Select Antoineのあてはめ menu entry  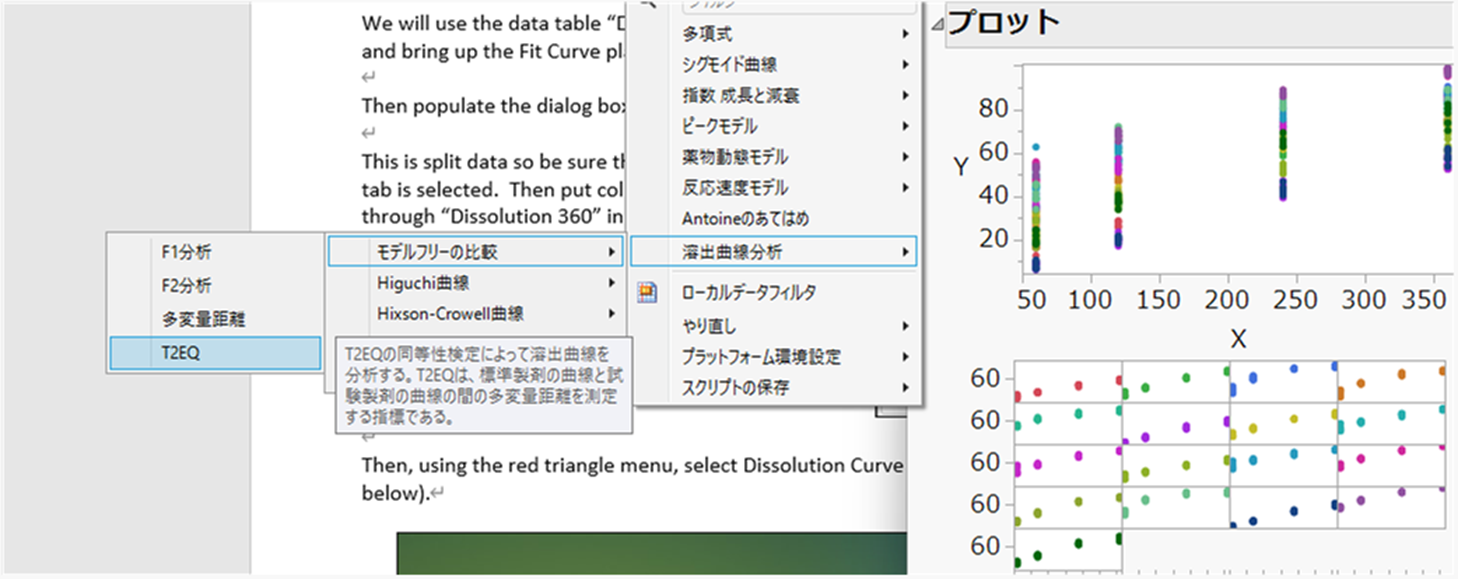pyautogui.click(x=774, y=218)
